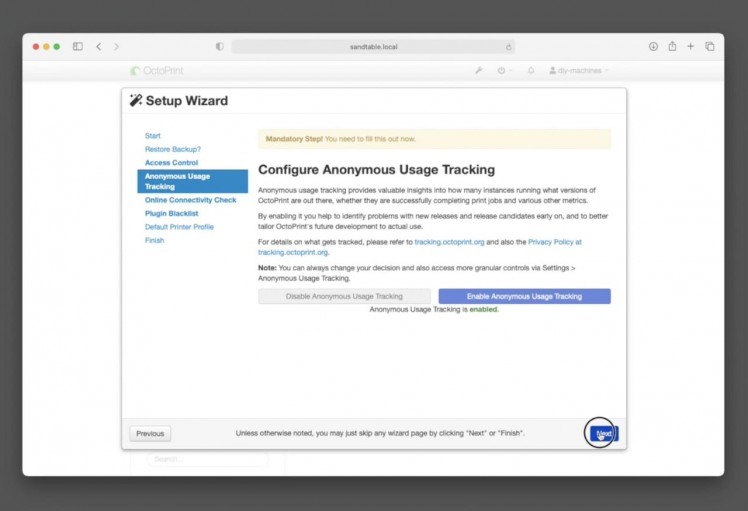Select the Access Control wizard step
This screenshot has width=748, height=511.
coord(171,162)
